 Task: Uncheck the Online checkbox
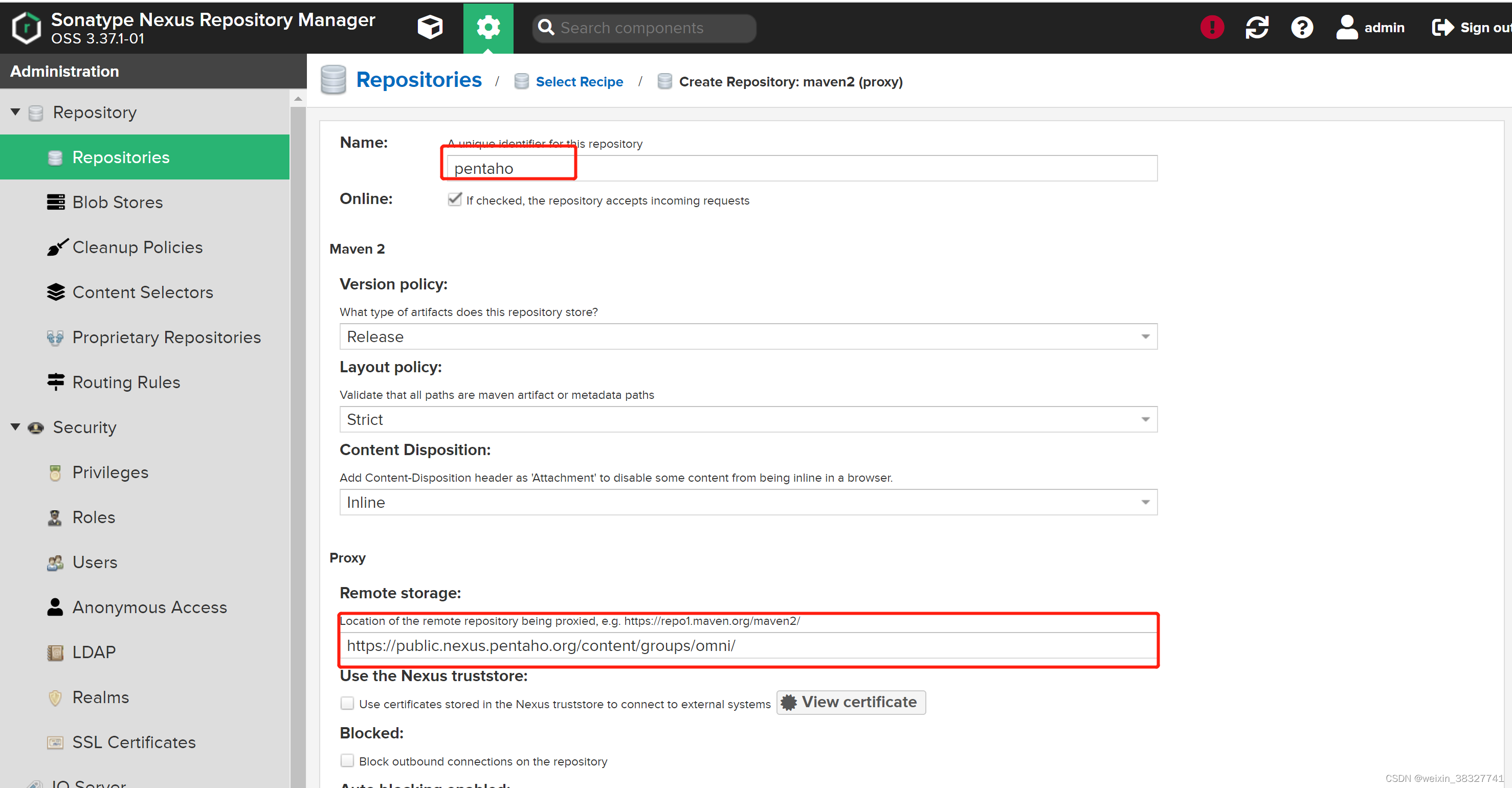coord(455,199)
